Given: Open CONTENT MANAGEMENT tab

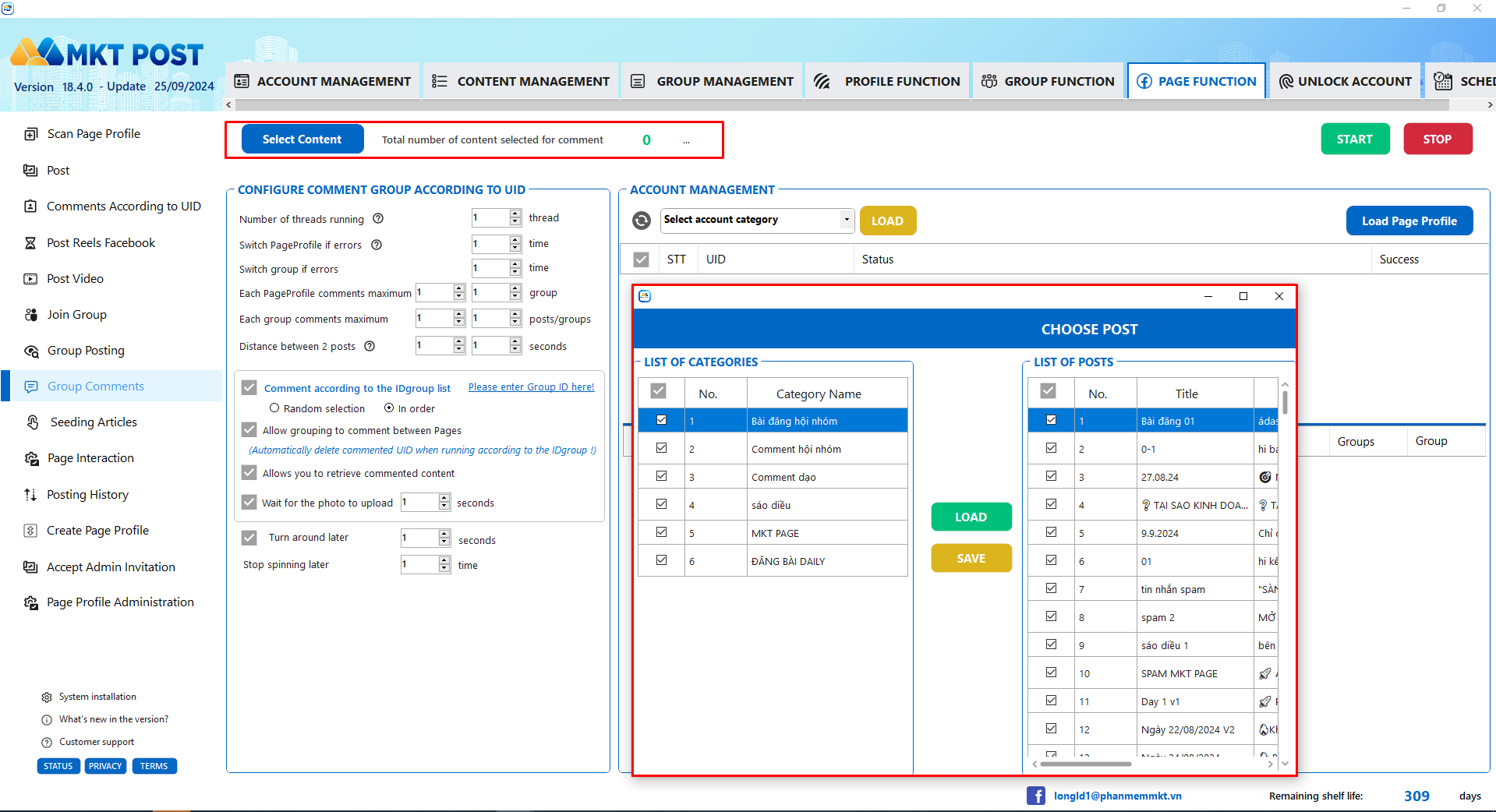Looking at the screenshot, I should click(521, 81).
